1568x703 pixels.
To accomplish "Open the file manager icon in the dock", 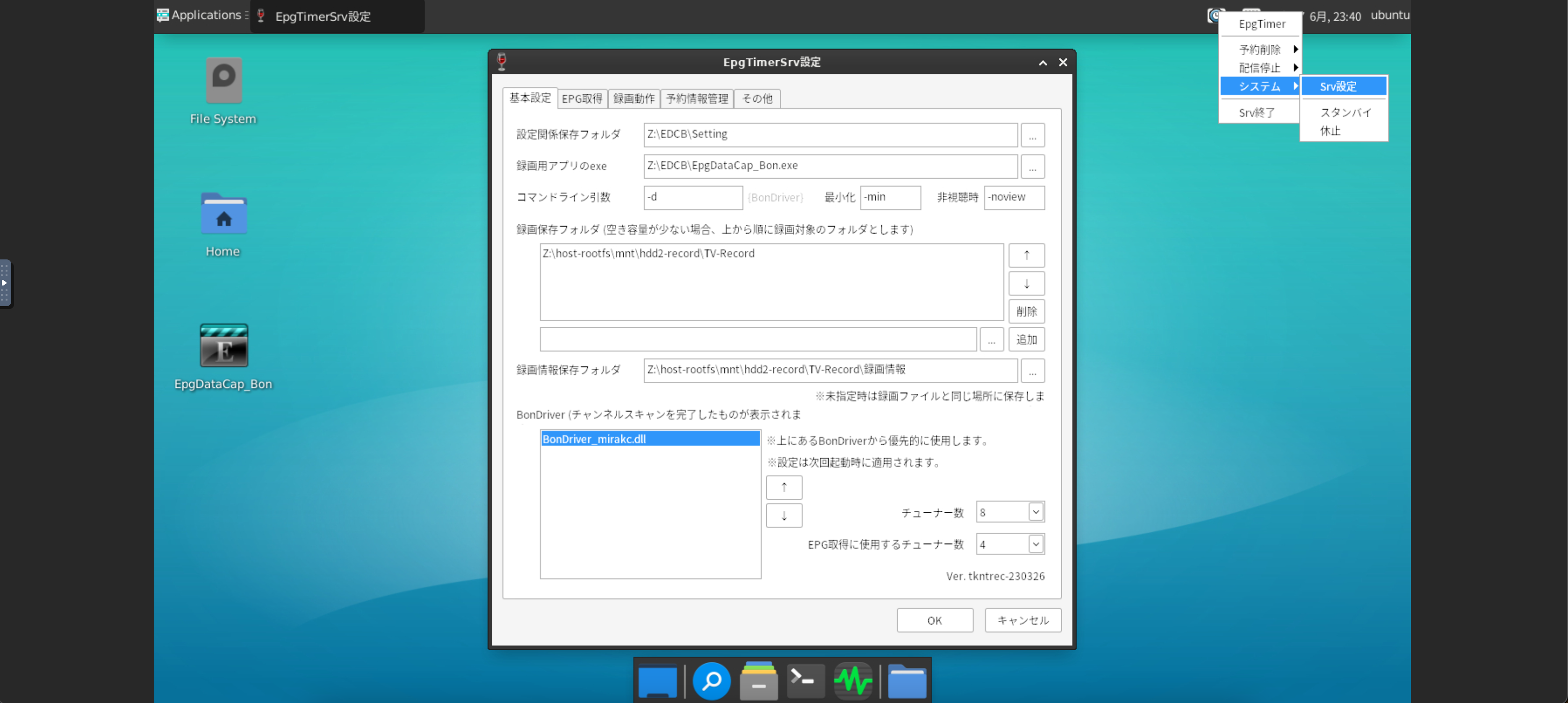I will pyautogui.click(x=907, y=680).
